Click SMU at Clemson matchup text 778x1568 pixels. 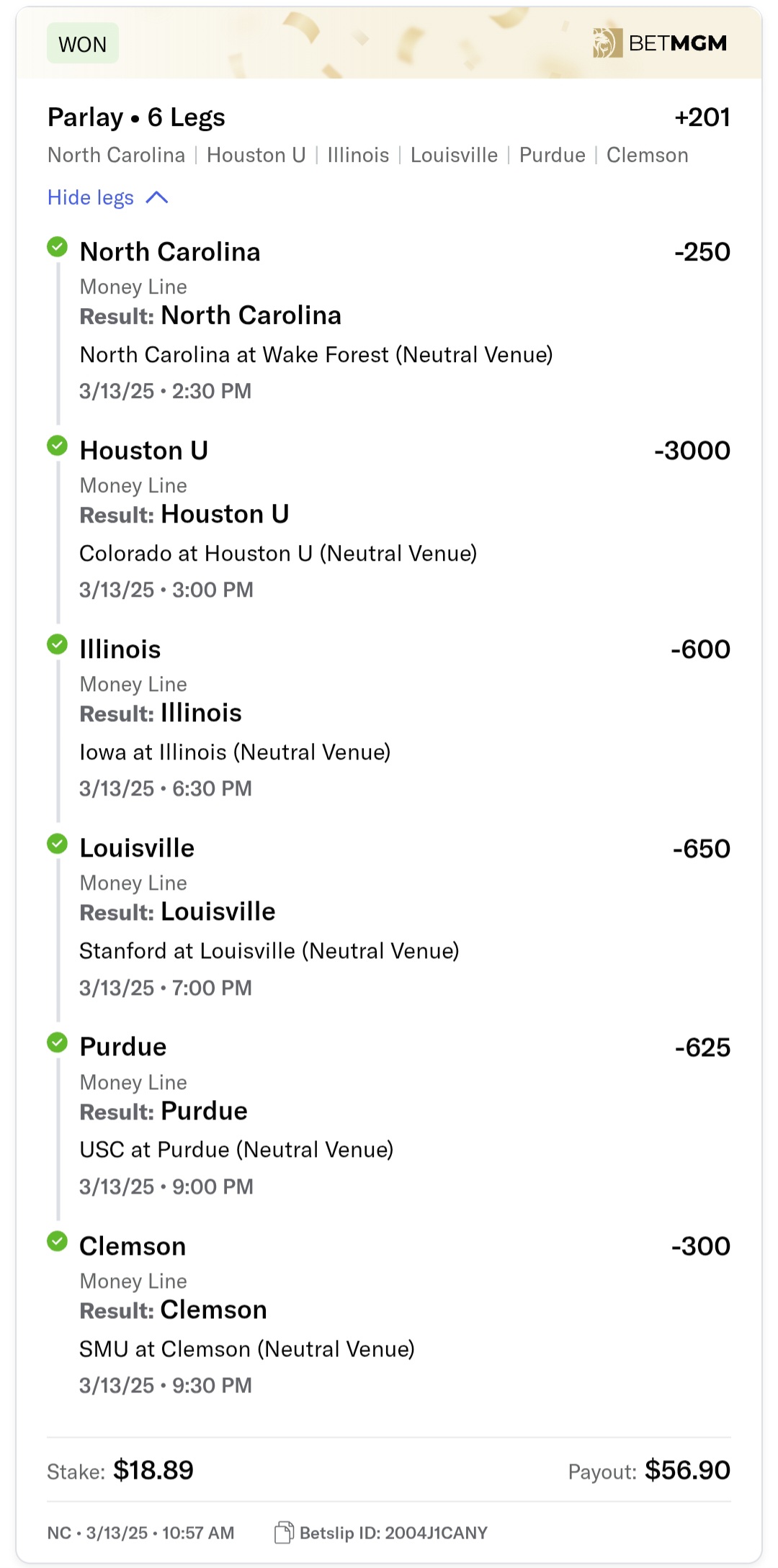[x=247, y=1349]
